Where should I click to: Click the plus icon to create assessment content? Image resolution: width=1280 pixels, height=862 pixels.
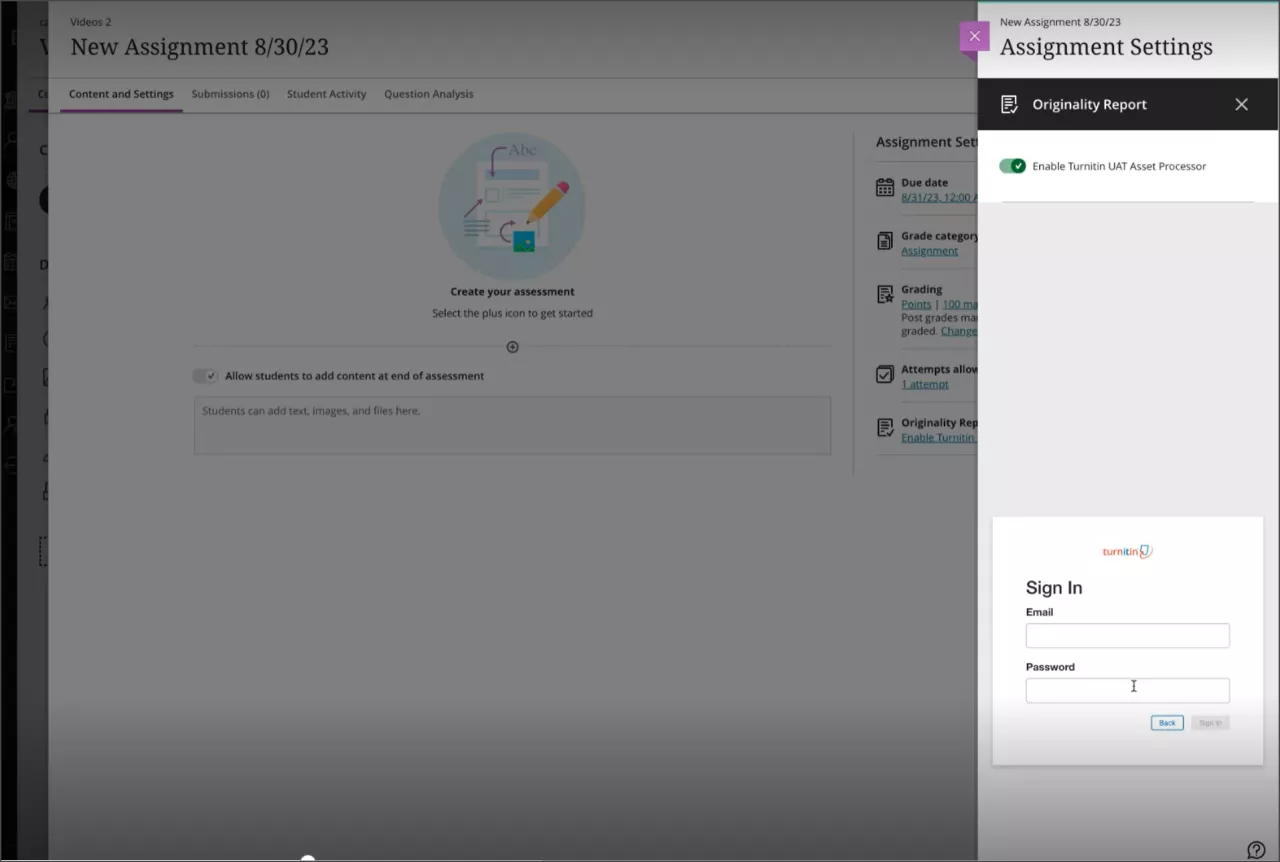[x=512, y=346]
